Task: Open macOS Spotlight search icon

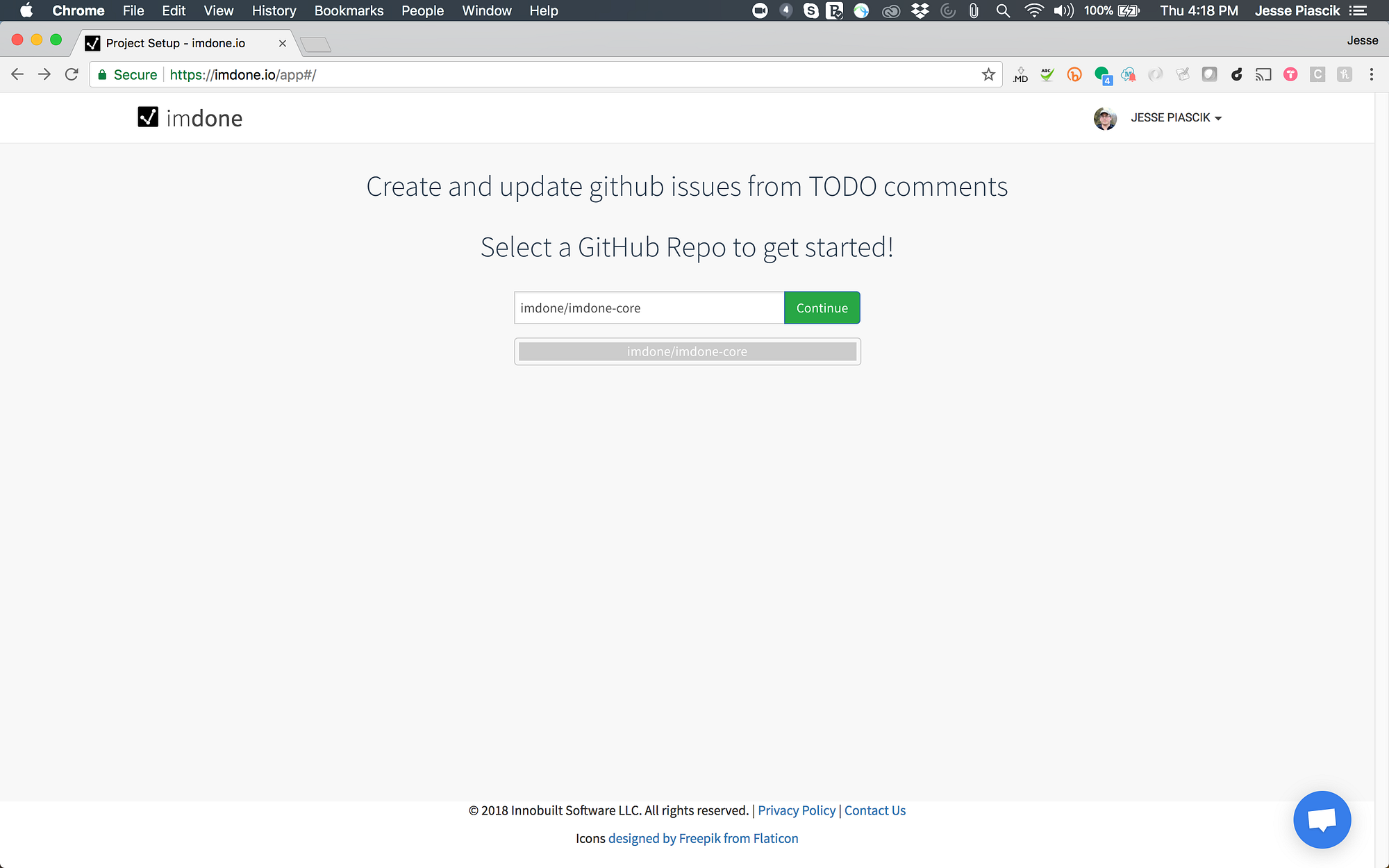Action: (x=1003, y=10)
